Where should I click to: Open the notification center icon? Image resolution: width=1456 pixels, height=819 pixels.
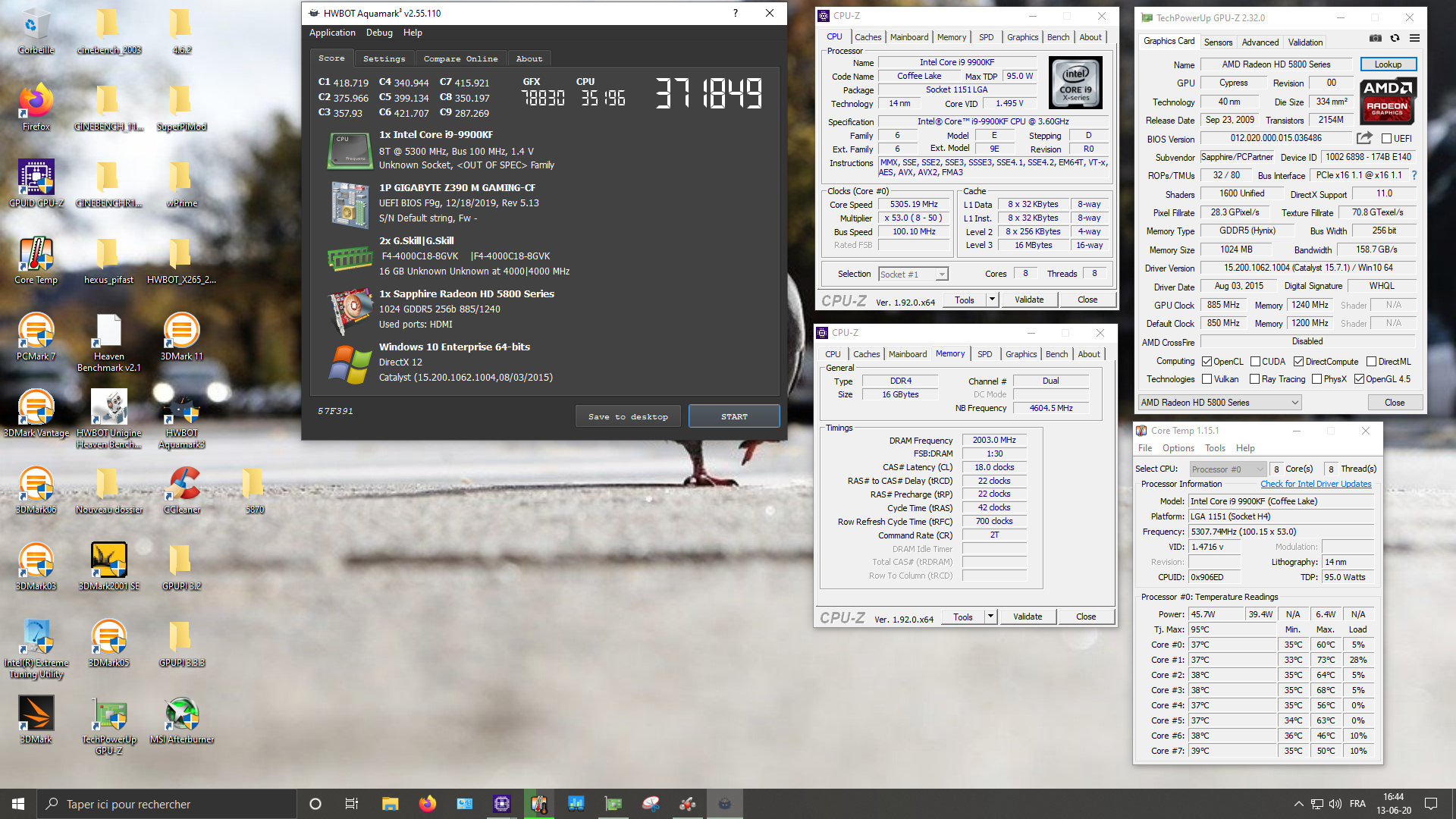pyautogui.click(x=1431, y=804)
